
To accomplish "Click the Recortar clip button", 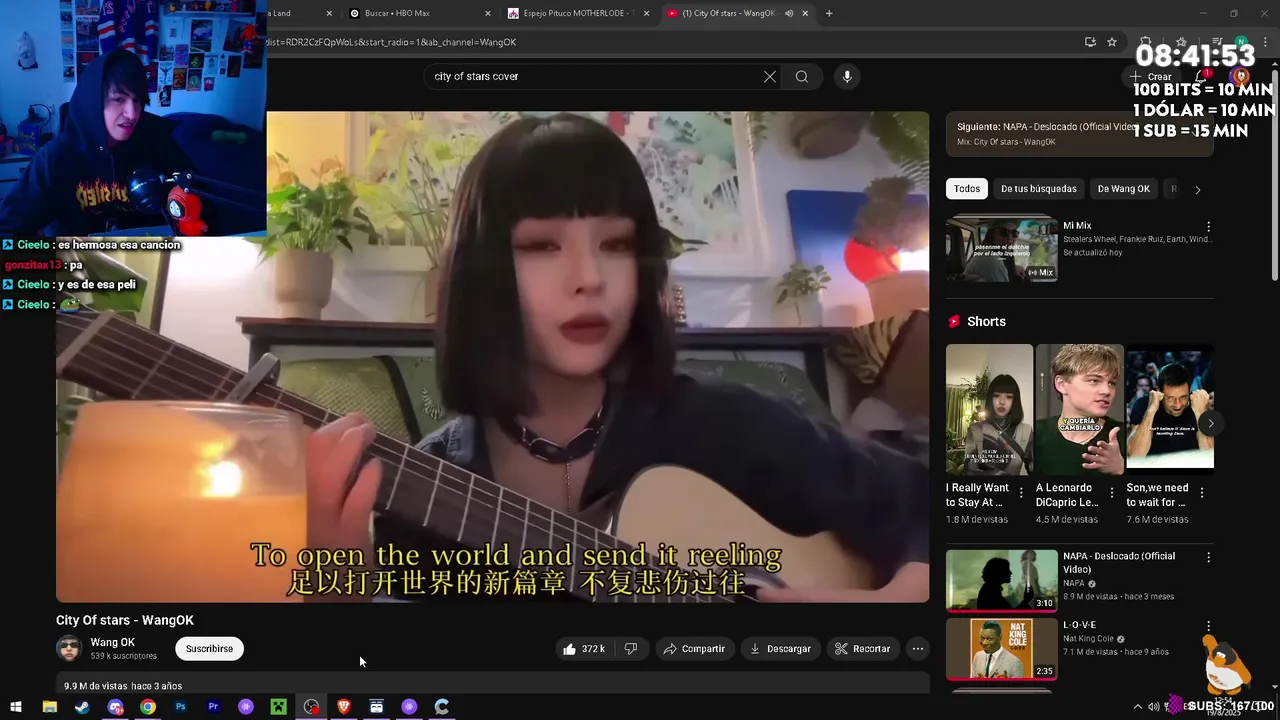I will (x=863, y=649).
